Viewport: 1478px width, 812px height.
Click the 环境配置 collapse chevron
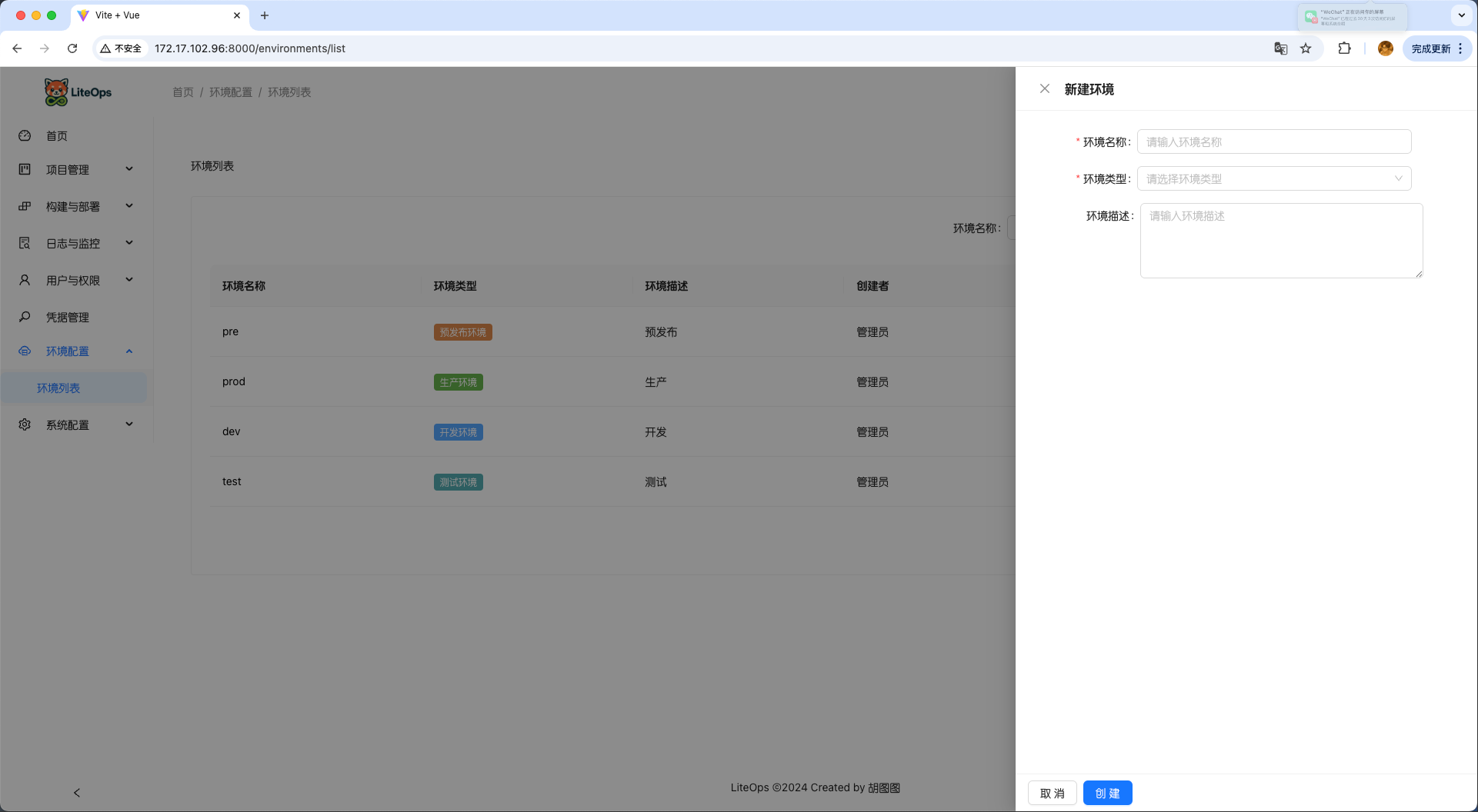129,351
